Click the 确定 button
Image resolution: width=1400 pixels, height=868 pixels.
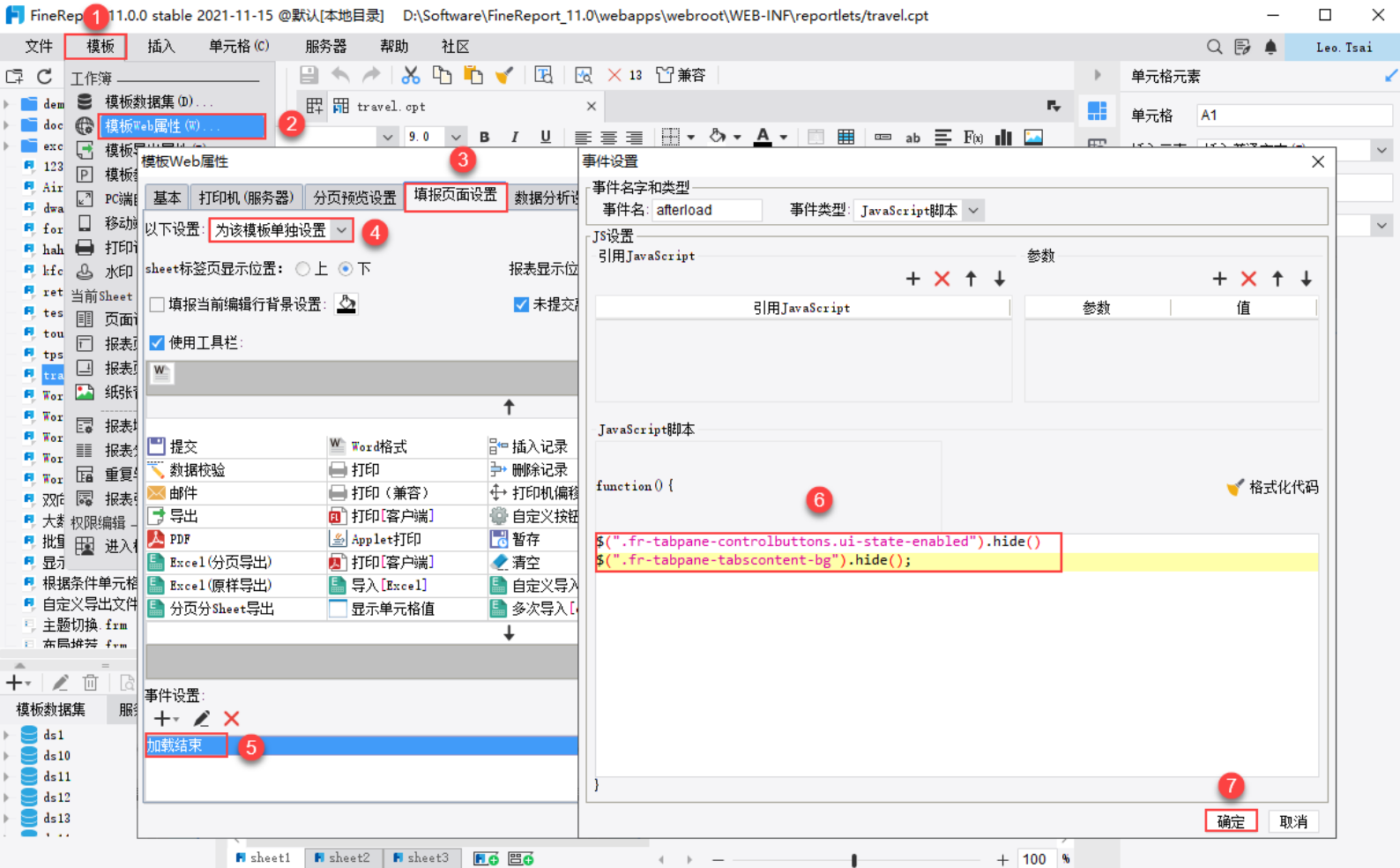[x=1231, y=821]
